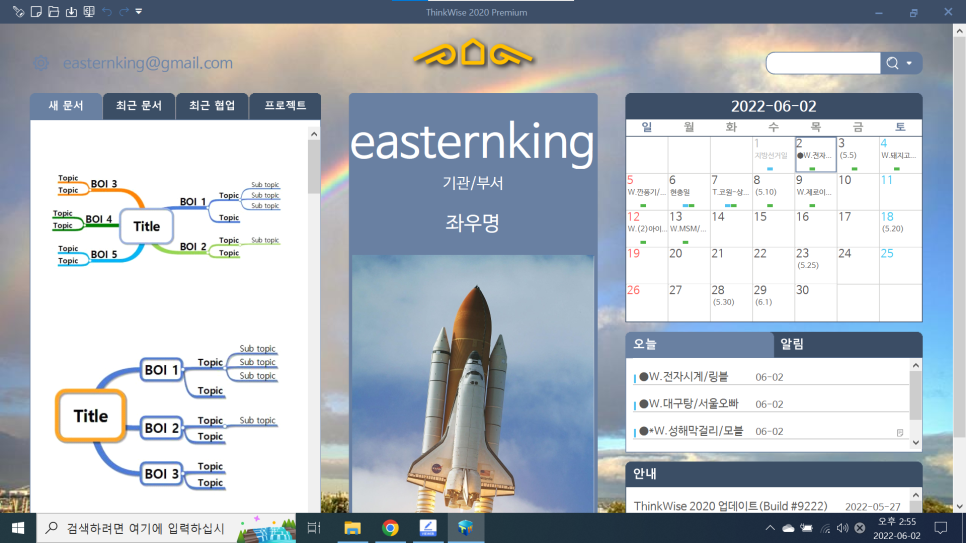Click the 2022-06-02 calendar header
This screenshot has height=543, width=966.
coord(774,106)
